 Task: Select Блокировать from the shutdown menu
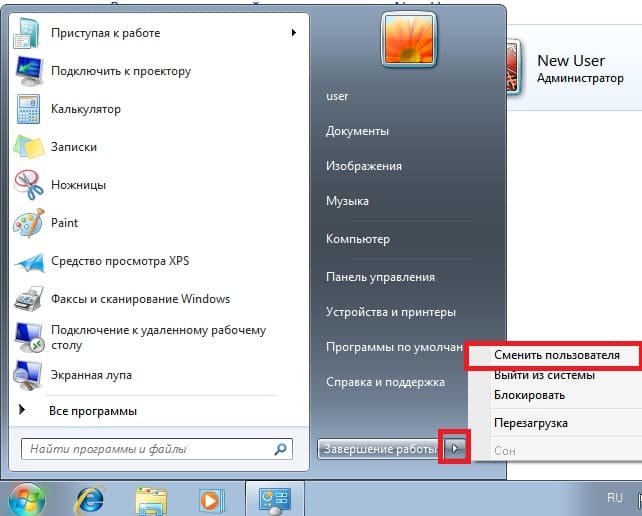530,394
